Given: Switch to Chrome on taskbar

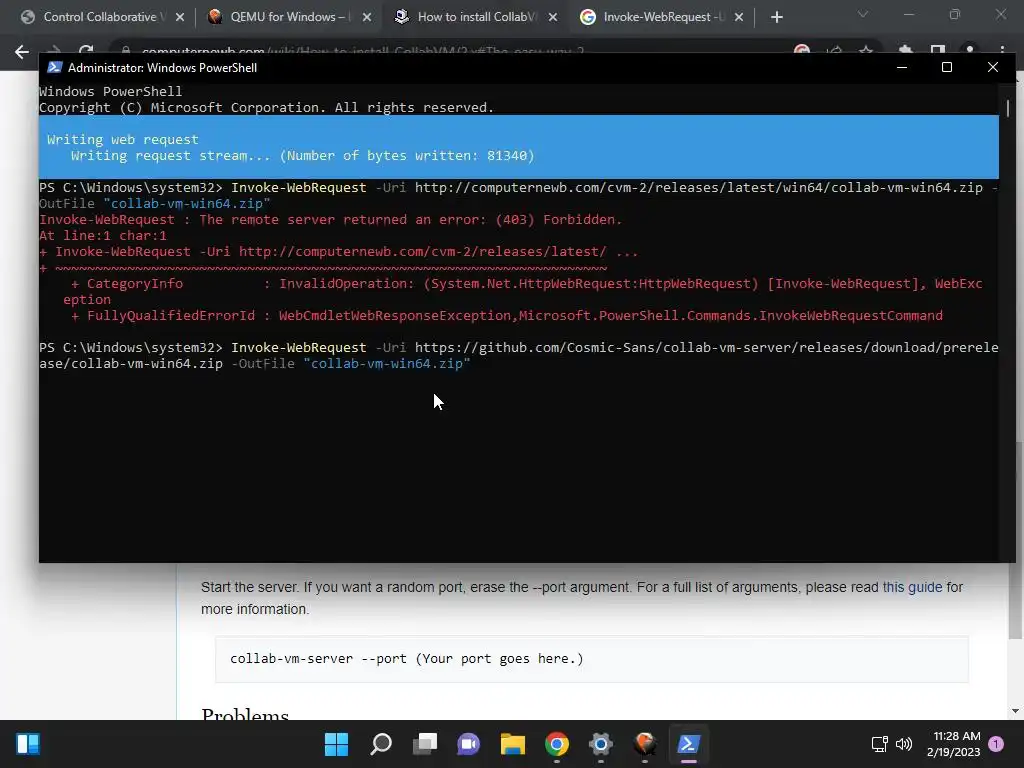Looking at the screenshot, I should pyautogui.click(x=556, y=744).
